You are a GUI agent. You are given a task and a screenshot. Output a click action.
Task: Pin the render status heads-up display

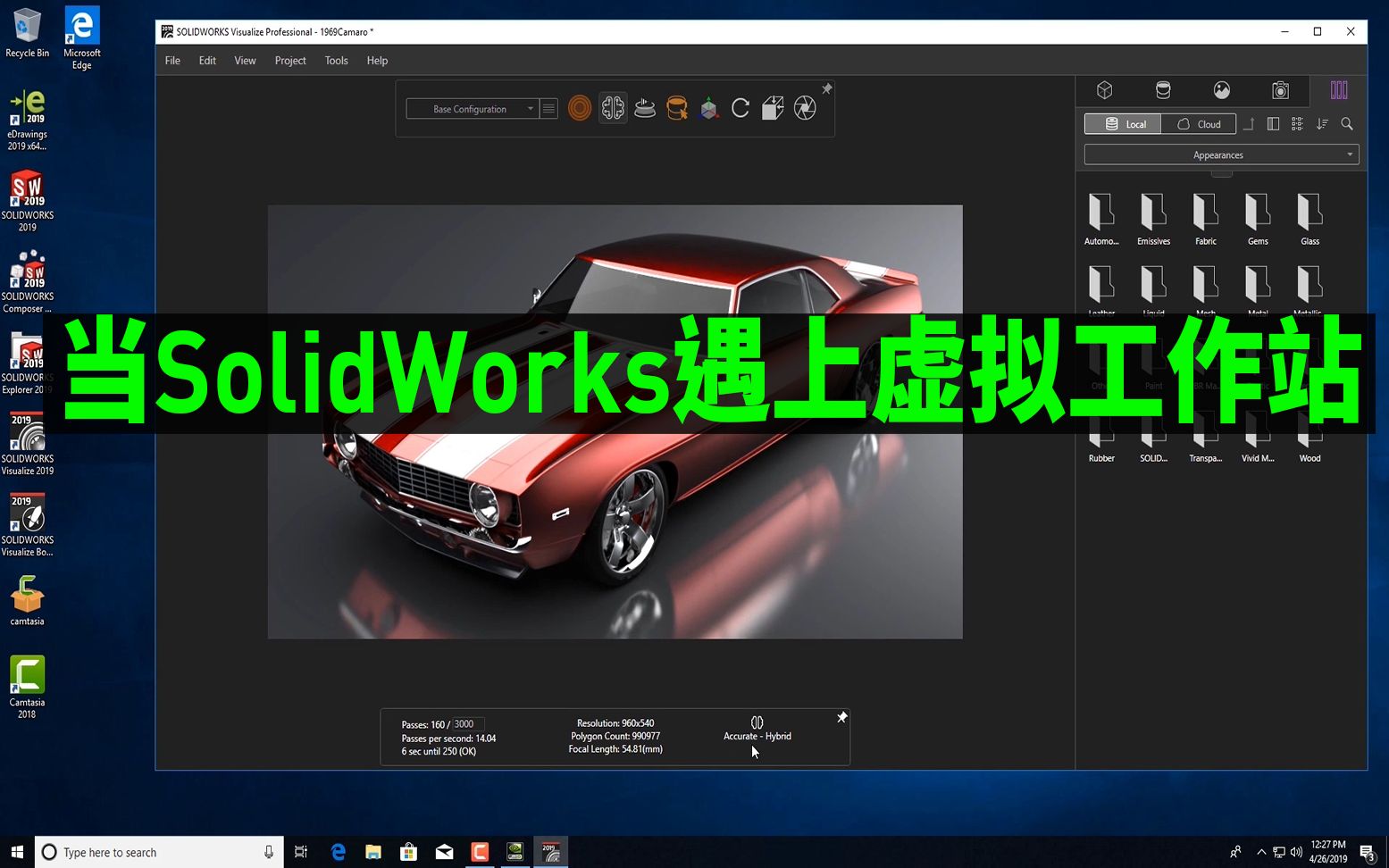(x=841, y=717)
